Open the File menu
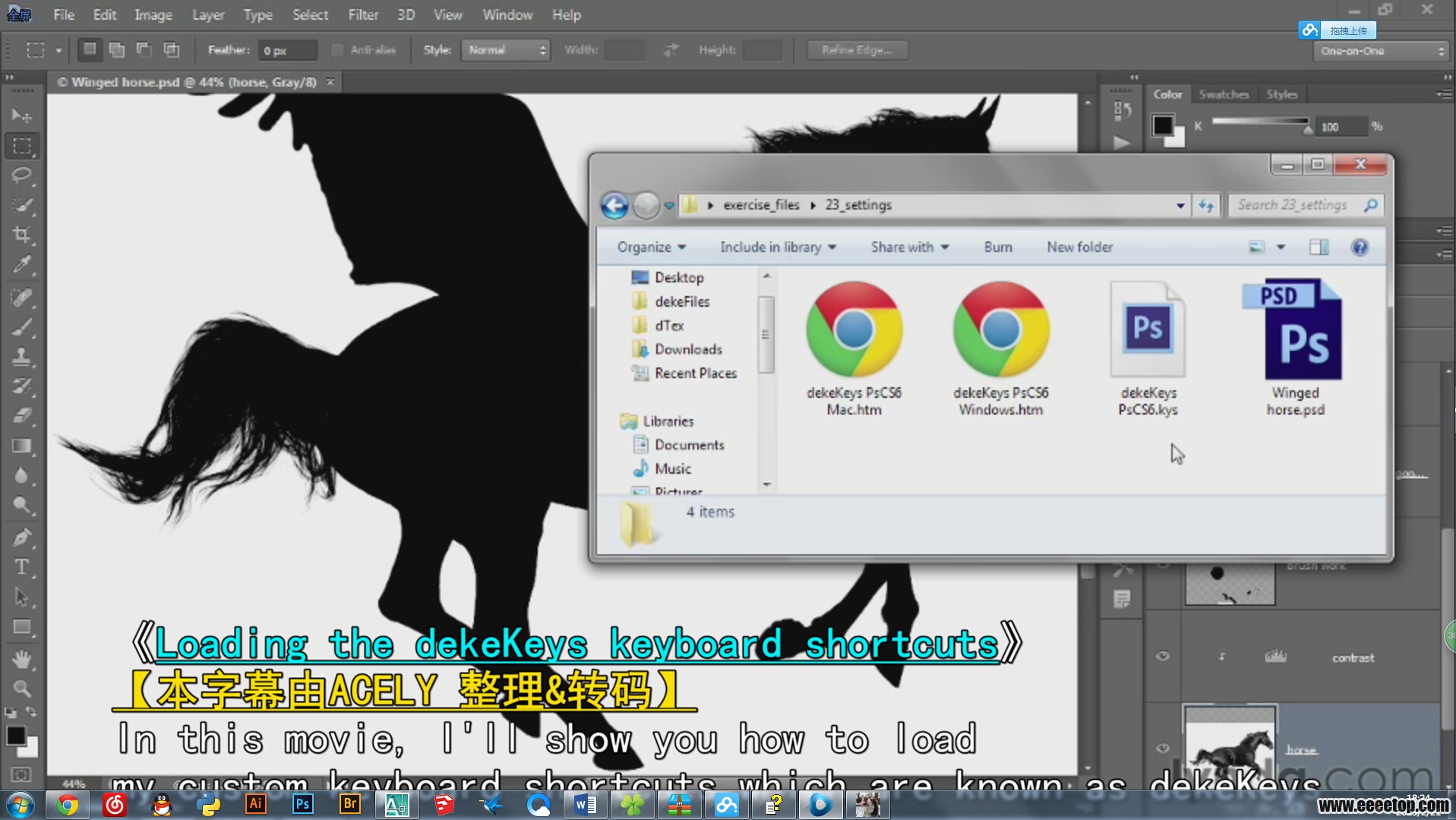Viewport: 1456px width, 820px height. click(64, 14)
